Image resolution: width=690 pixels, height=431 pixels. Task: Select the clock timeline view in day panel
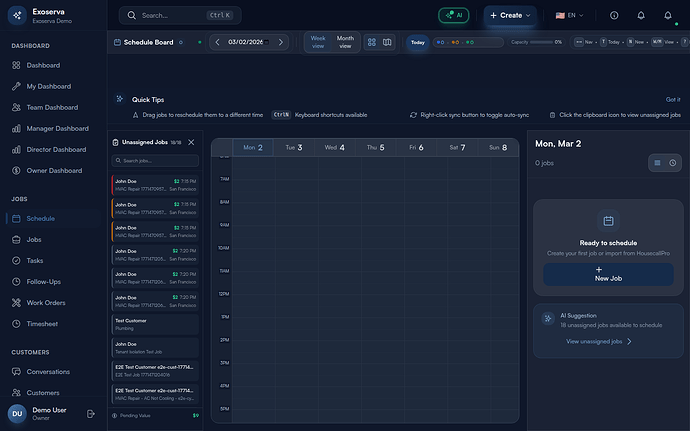673,162
